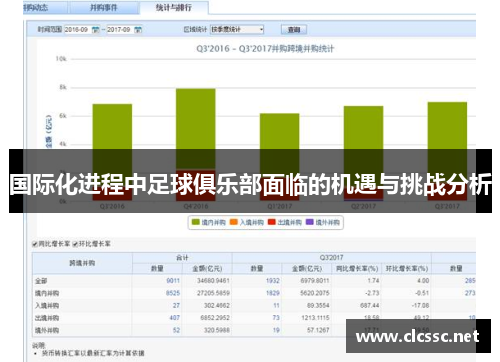Image resolution: width=500 pixels, height=362 pixels.
Task: Toggle the 境外并购 purple legend swatch
Action: coord(310,222)
